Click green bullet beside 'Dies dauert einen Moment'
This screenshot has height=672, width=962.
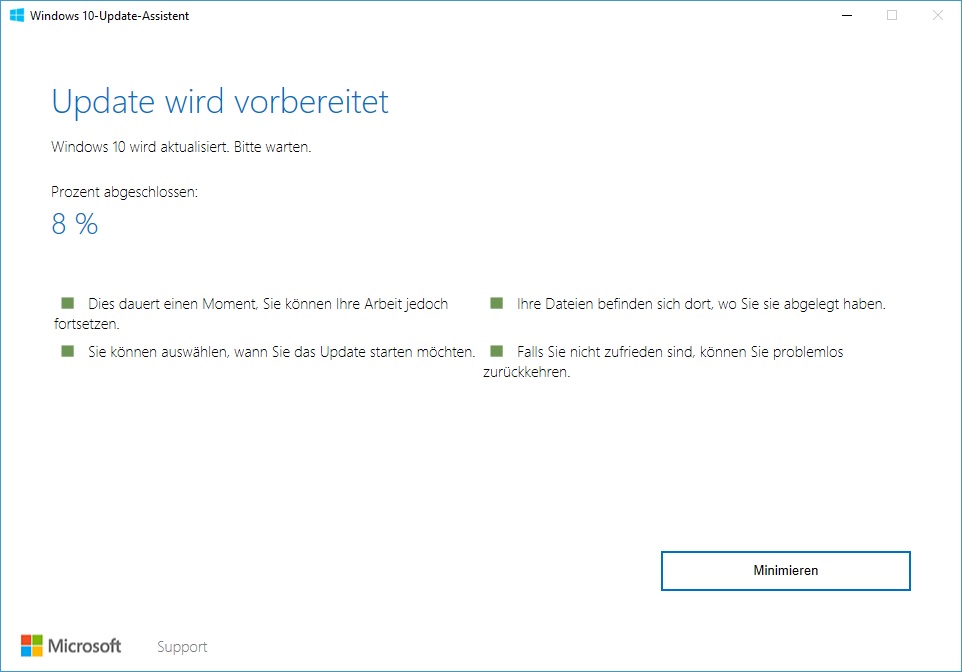(x=67, y=303)
